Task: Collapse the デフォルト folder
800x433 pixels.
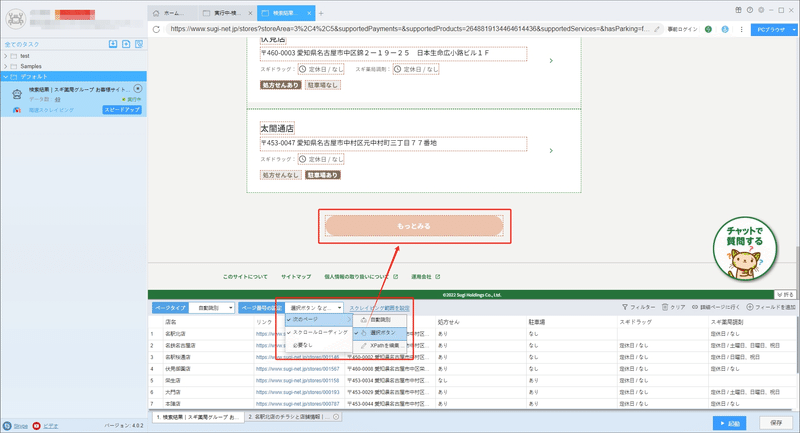Action: (x=6, y=77)
